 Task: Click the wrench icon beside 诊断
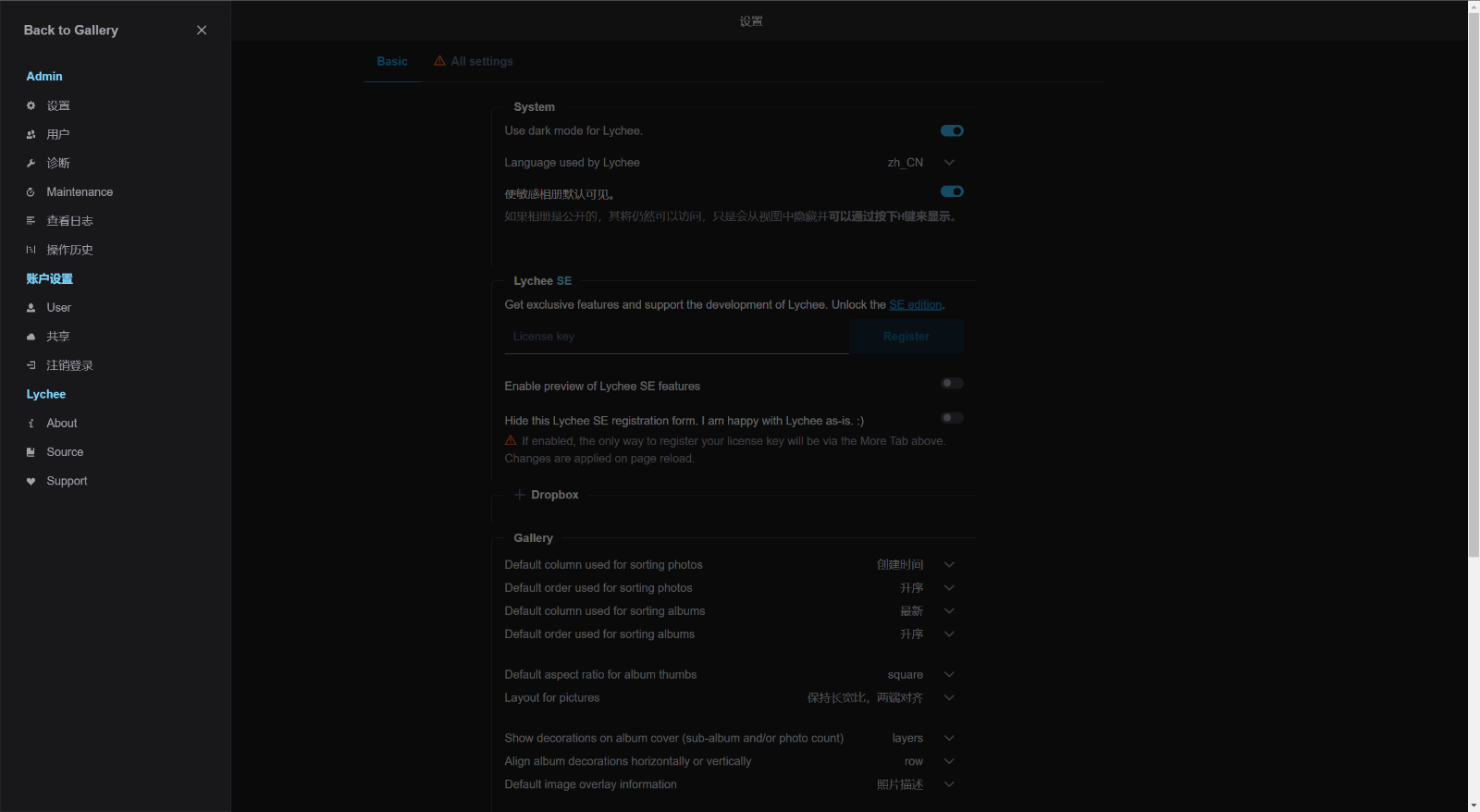31,164
